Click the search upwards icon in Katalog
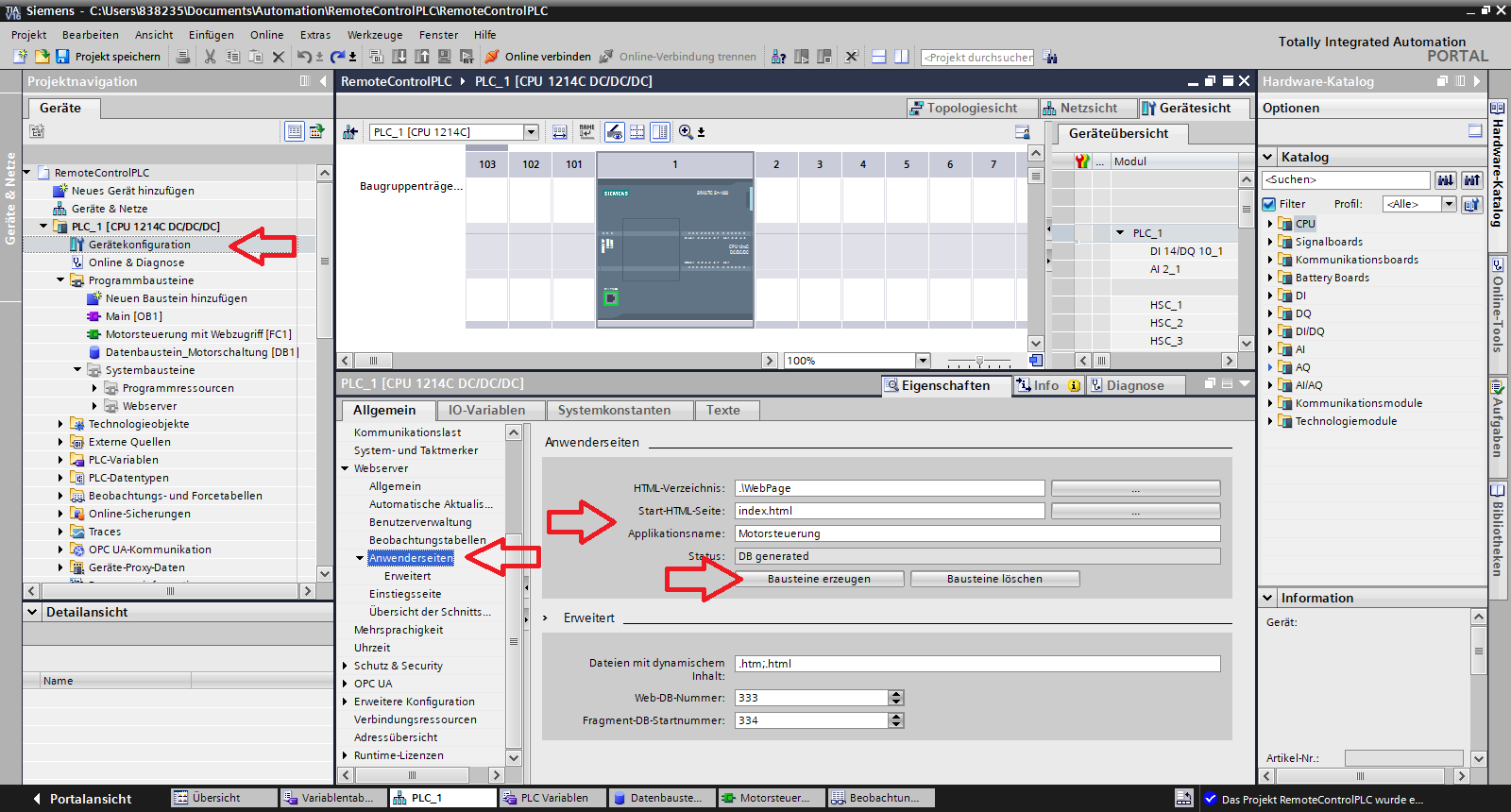The height and width of the screenshot is (812, 1511). click(x=1471, y=179)
